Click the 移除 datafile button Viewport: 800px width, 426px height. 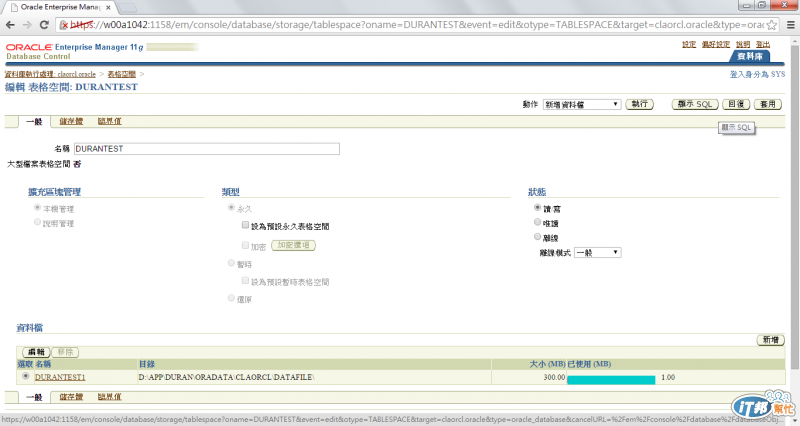65,352
